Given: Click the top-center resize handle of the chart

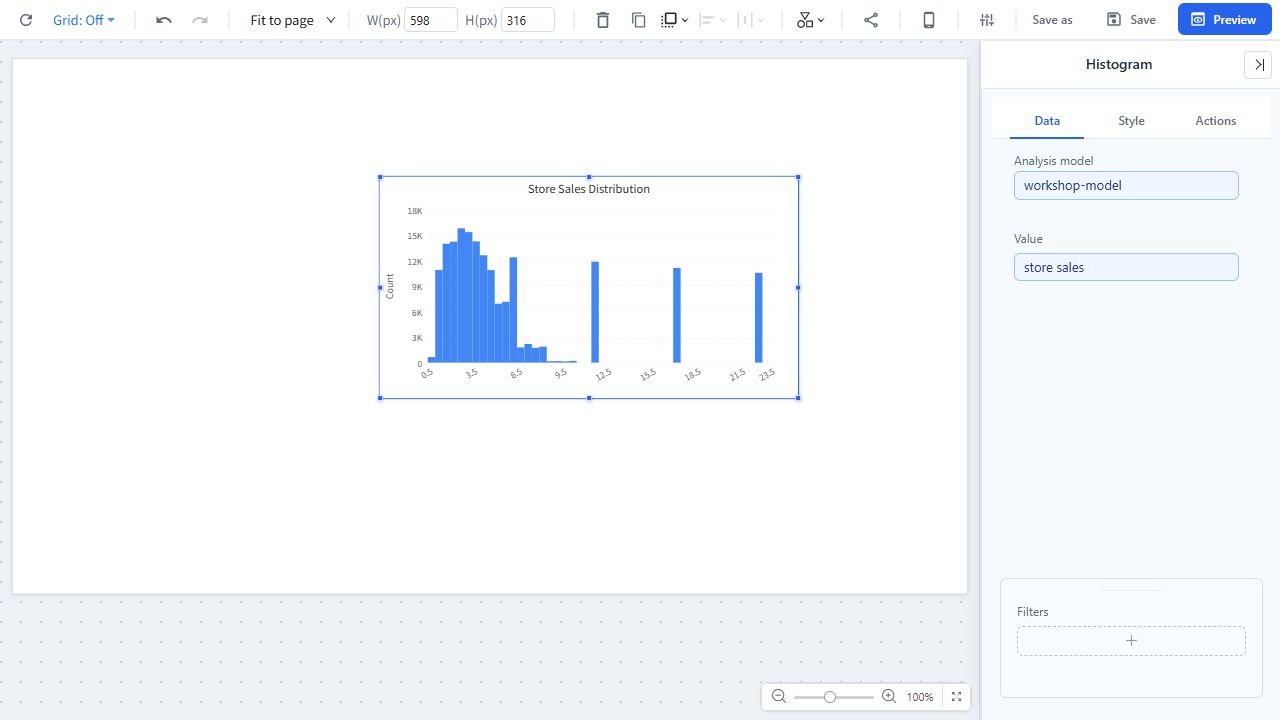Looking at the screenshot, I should (589, 177).
